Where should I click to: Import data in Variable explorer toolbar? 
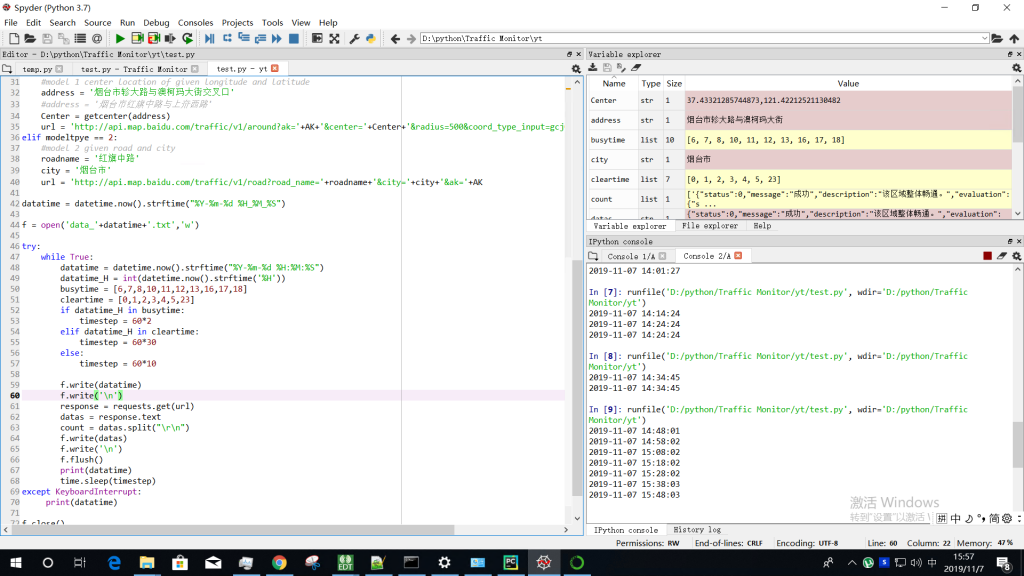pyautogui.click(x=593, y=68)
